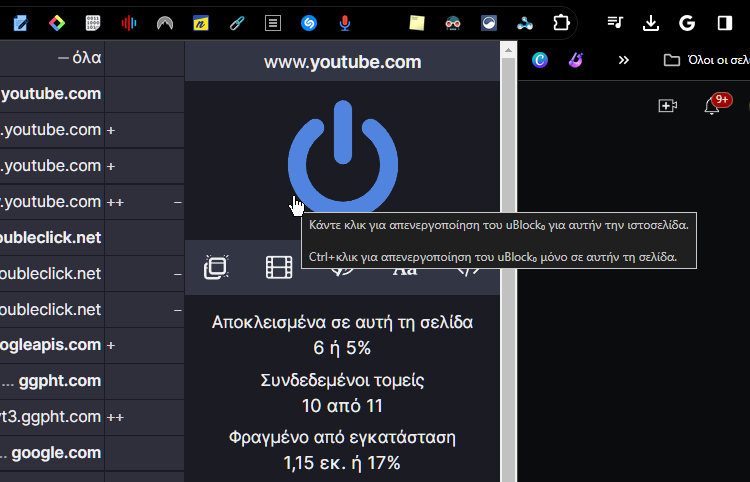Screen dimensions: 750x482
Task: Open the reader list extension icon
Action: coord(273,23)
